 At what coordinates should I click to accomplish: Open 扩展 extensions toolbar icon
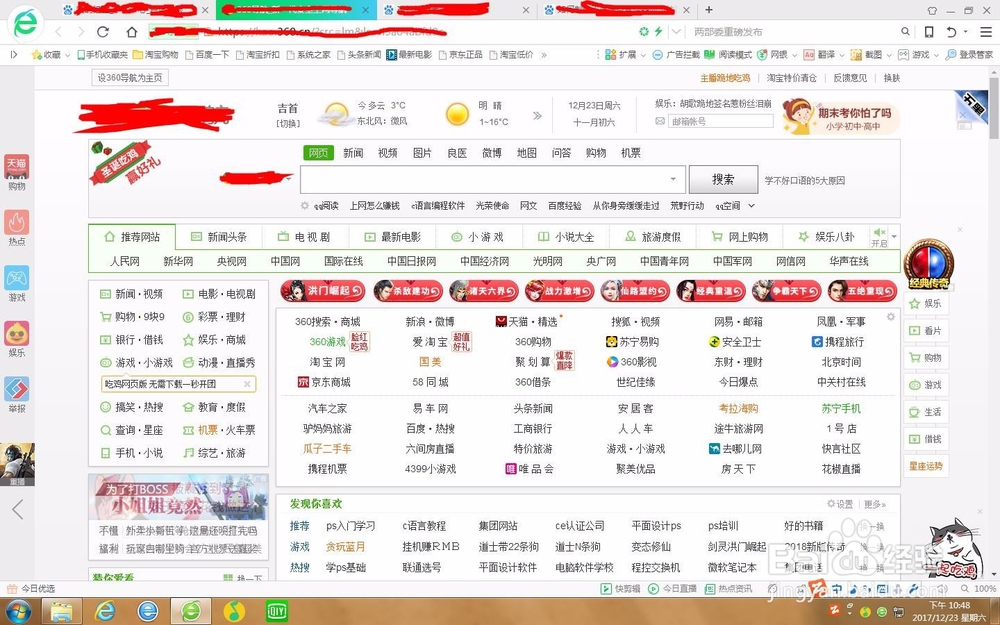coord(611,55)
